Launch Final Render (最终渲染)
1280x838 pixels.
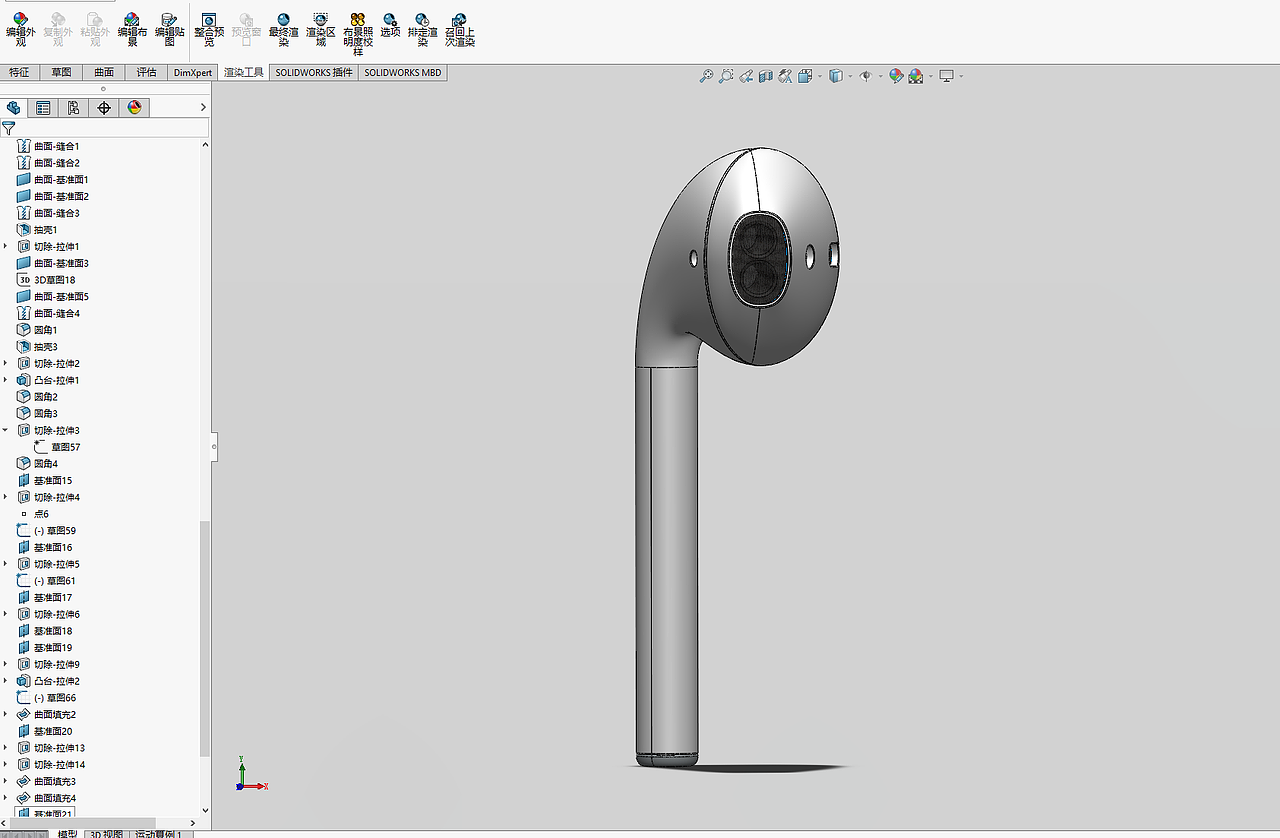point(284,28)
